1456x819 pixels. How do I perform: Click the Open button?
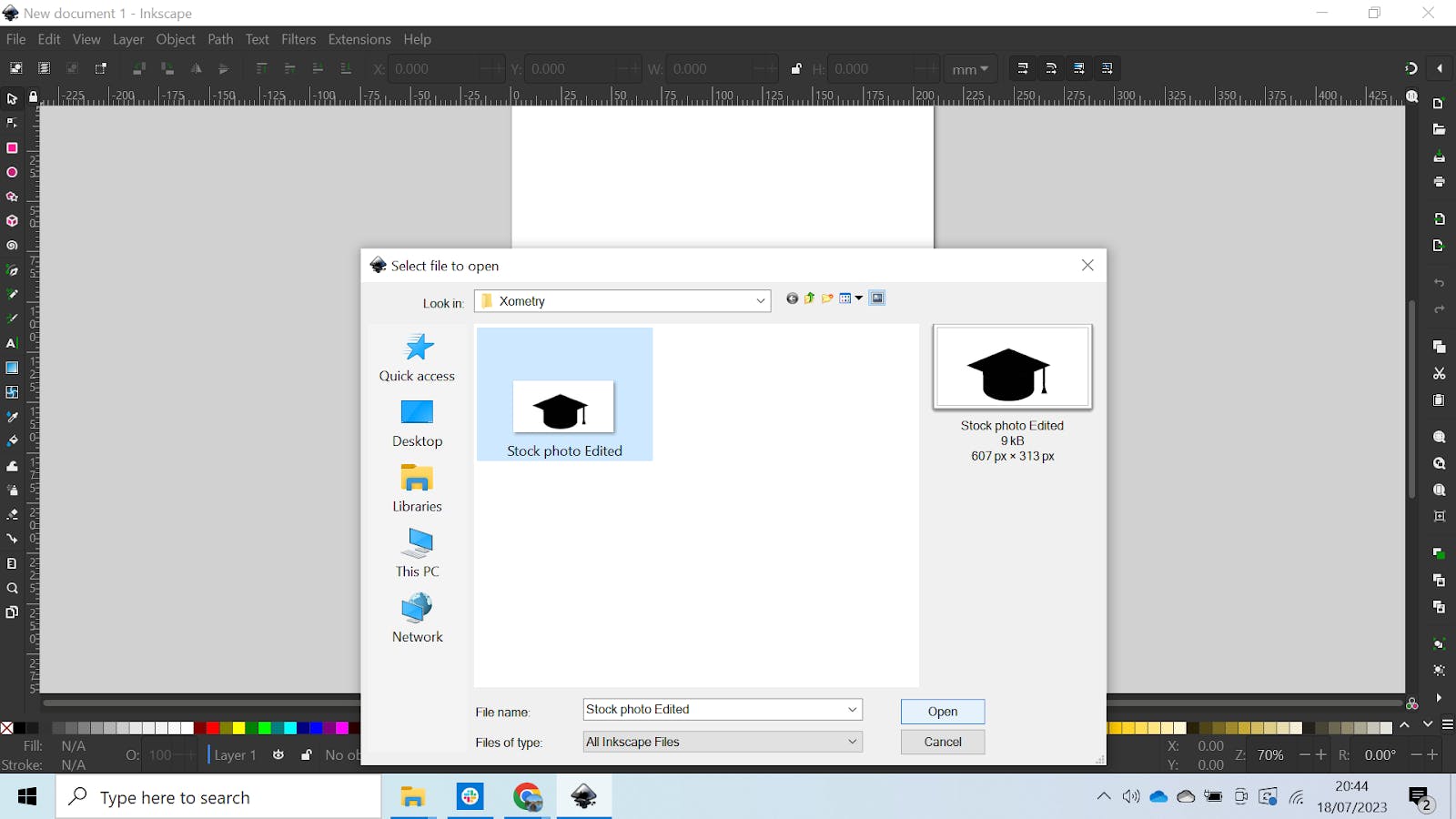(x=942, y=711)
